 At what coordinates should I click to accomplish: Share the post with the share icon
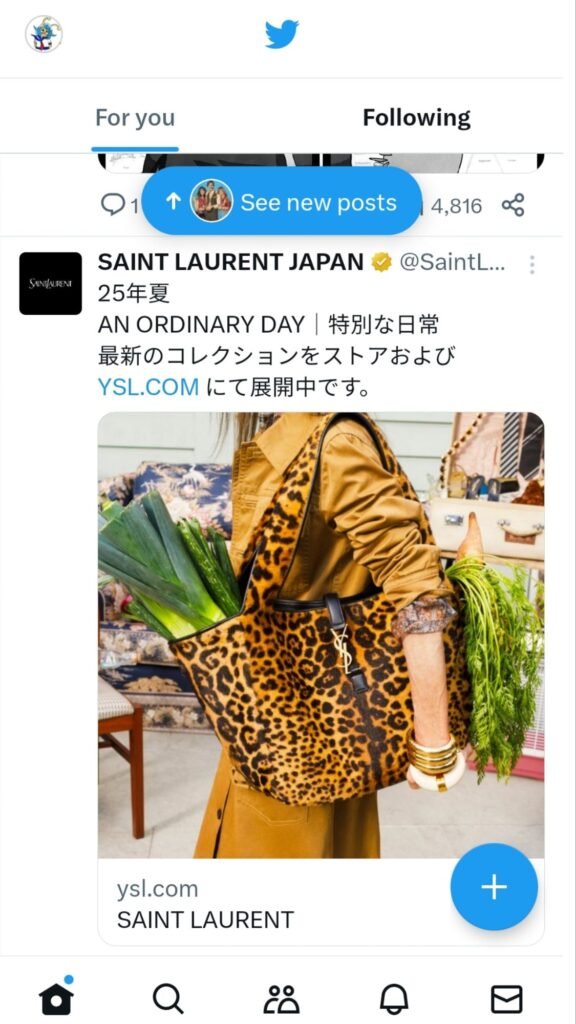click(513, 205)
